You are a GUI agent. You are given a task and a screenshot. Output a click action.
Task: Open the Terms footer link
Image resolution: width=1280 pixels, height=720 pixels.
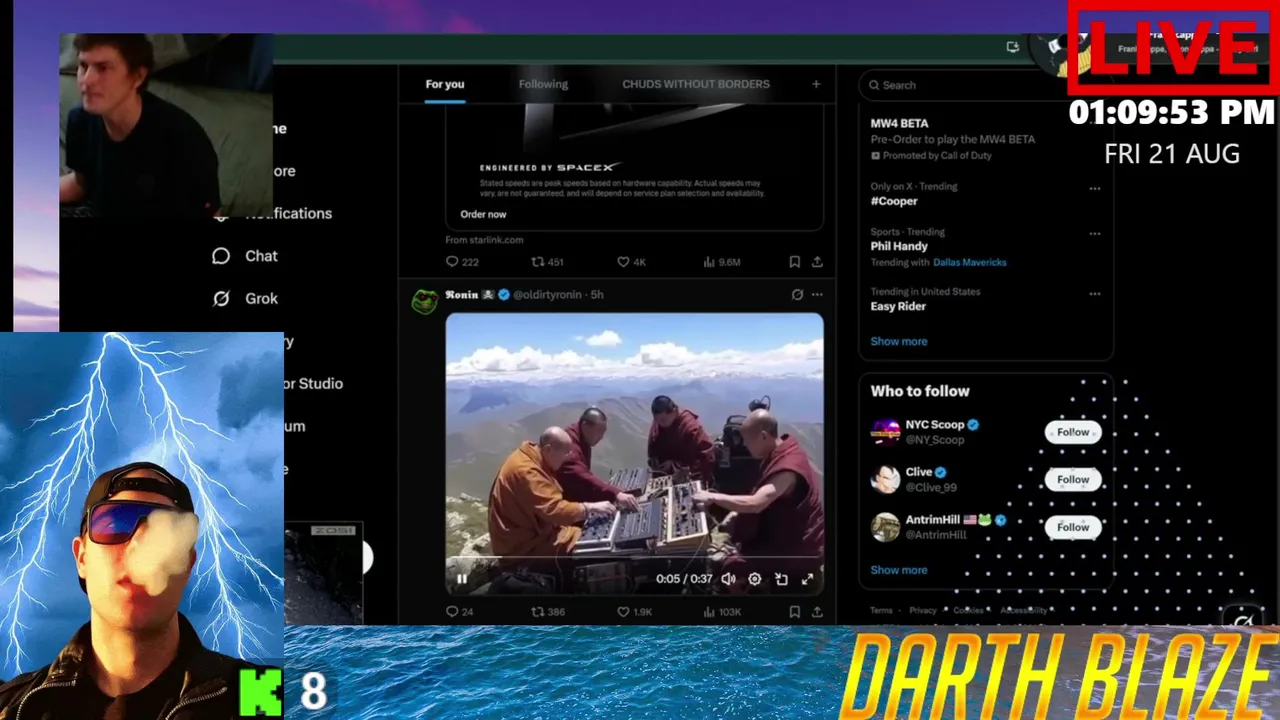[x=881, y=610]
